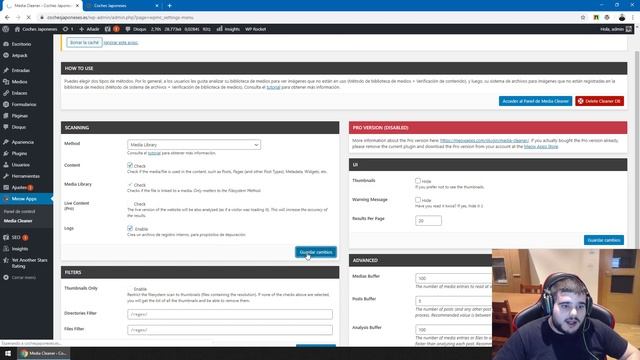Open Windows Start menu
The image size is (640, 360).
point(8,353)
